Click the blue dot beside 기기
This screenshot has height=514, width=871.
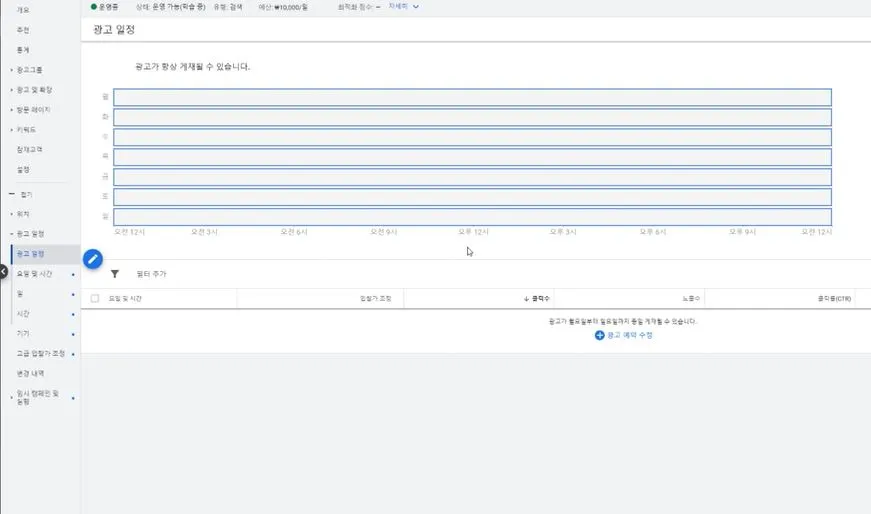pos(73,334)
